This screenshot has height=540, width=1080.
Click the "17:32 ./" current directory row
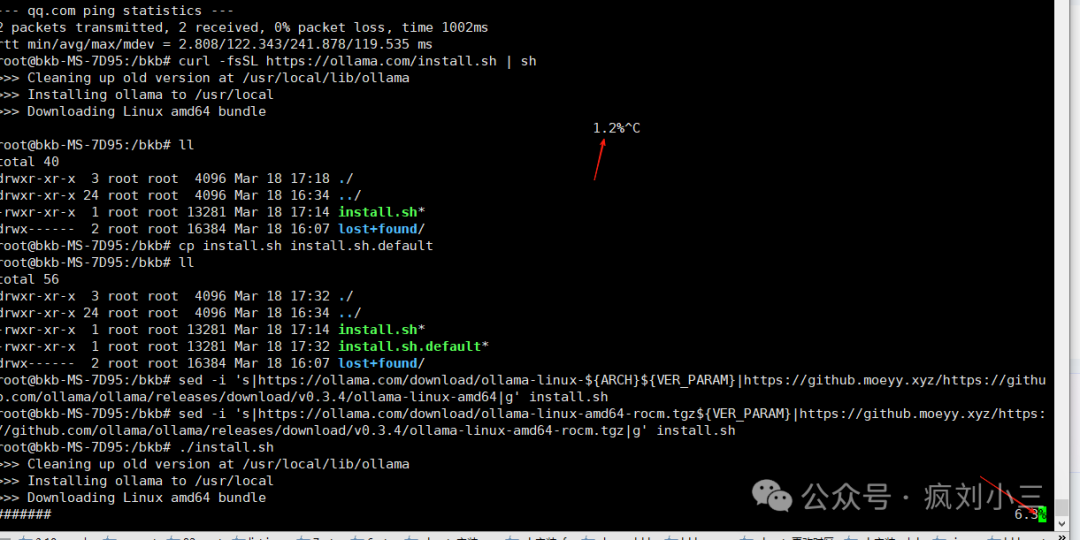coord(176,296)
